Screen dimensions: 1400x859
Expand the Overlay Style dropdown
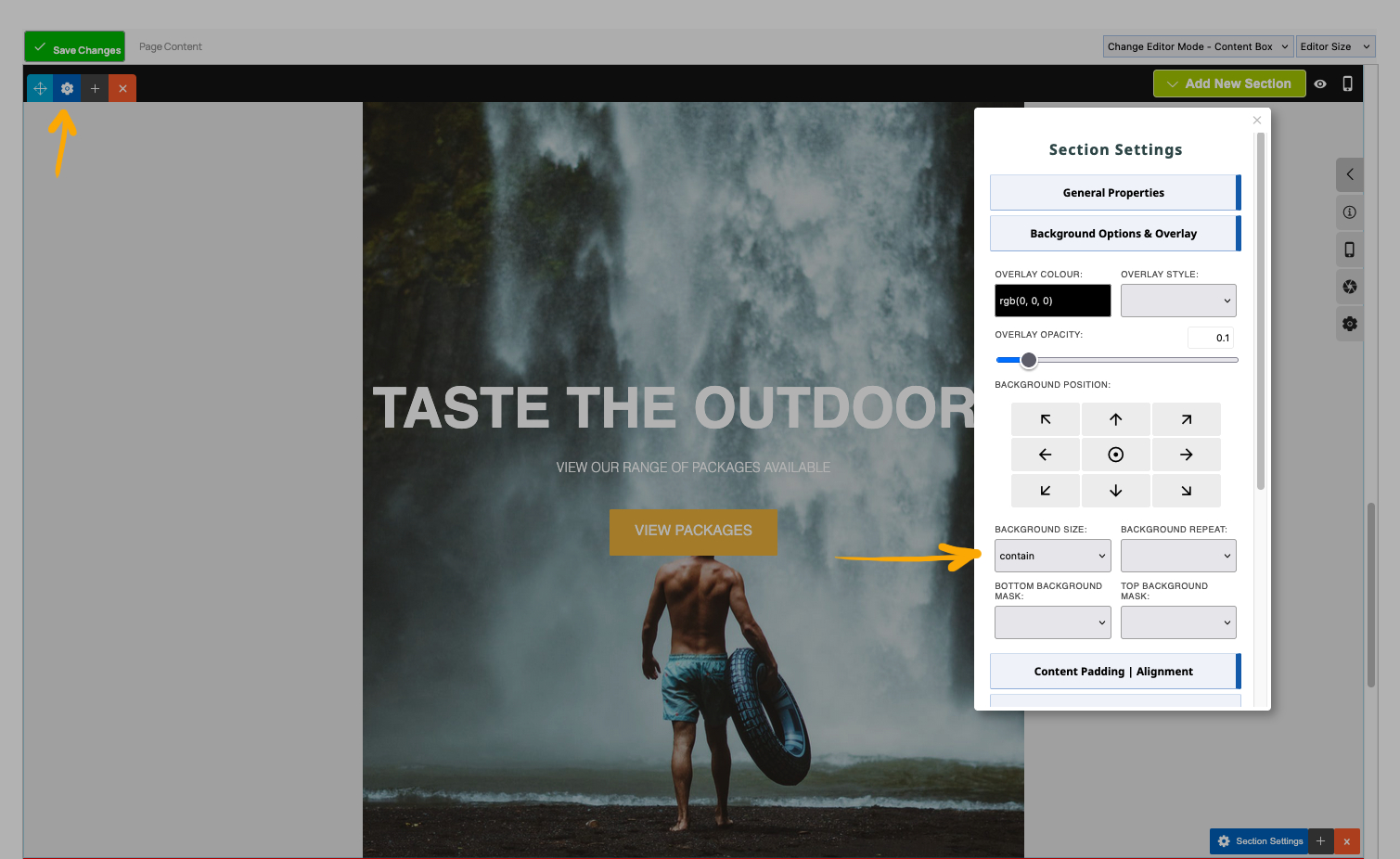pyautogui.click(x=1177, y=301)
